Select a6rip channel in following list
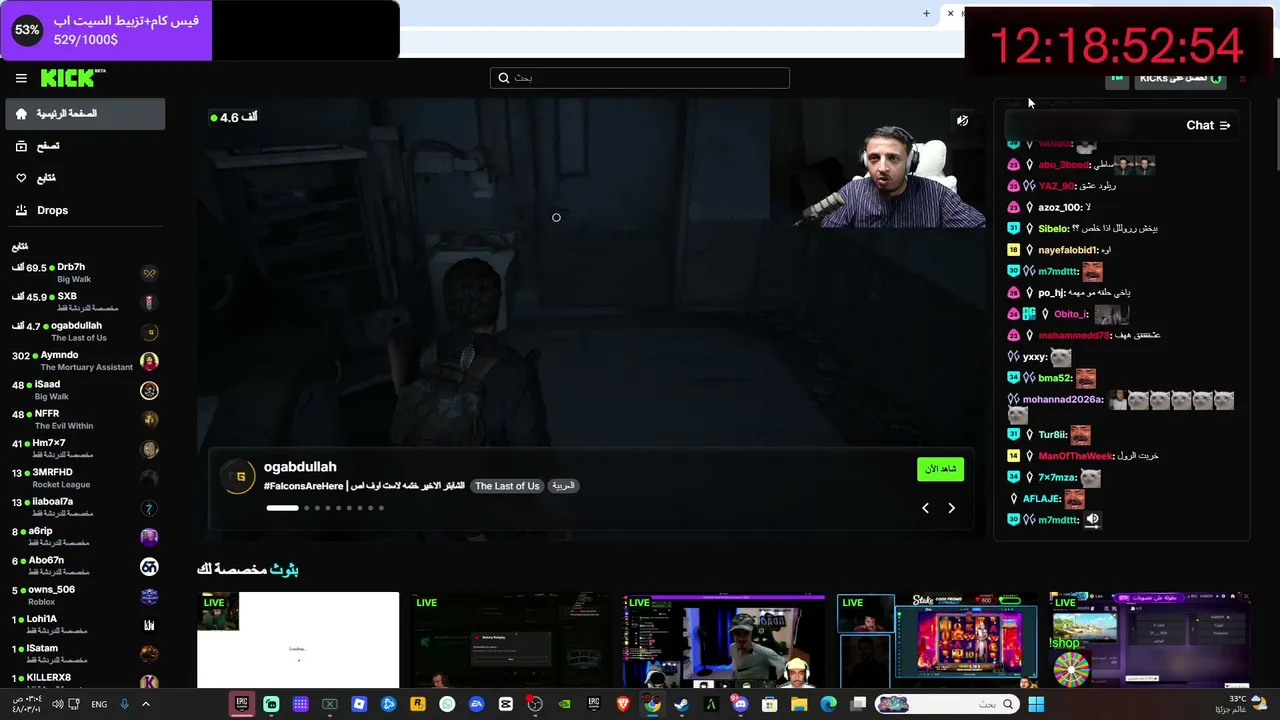Viewport: 1280px width, 720px height. pos(85,537)
